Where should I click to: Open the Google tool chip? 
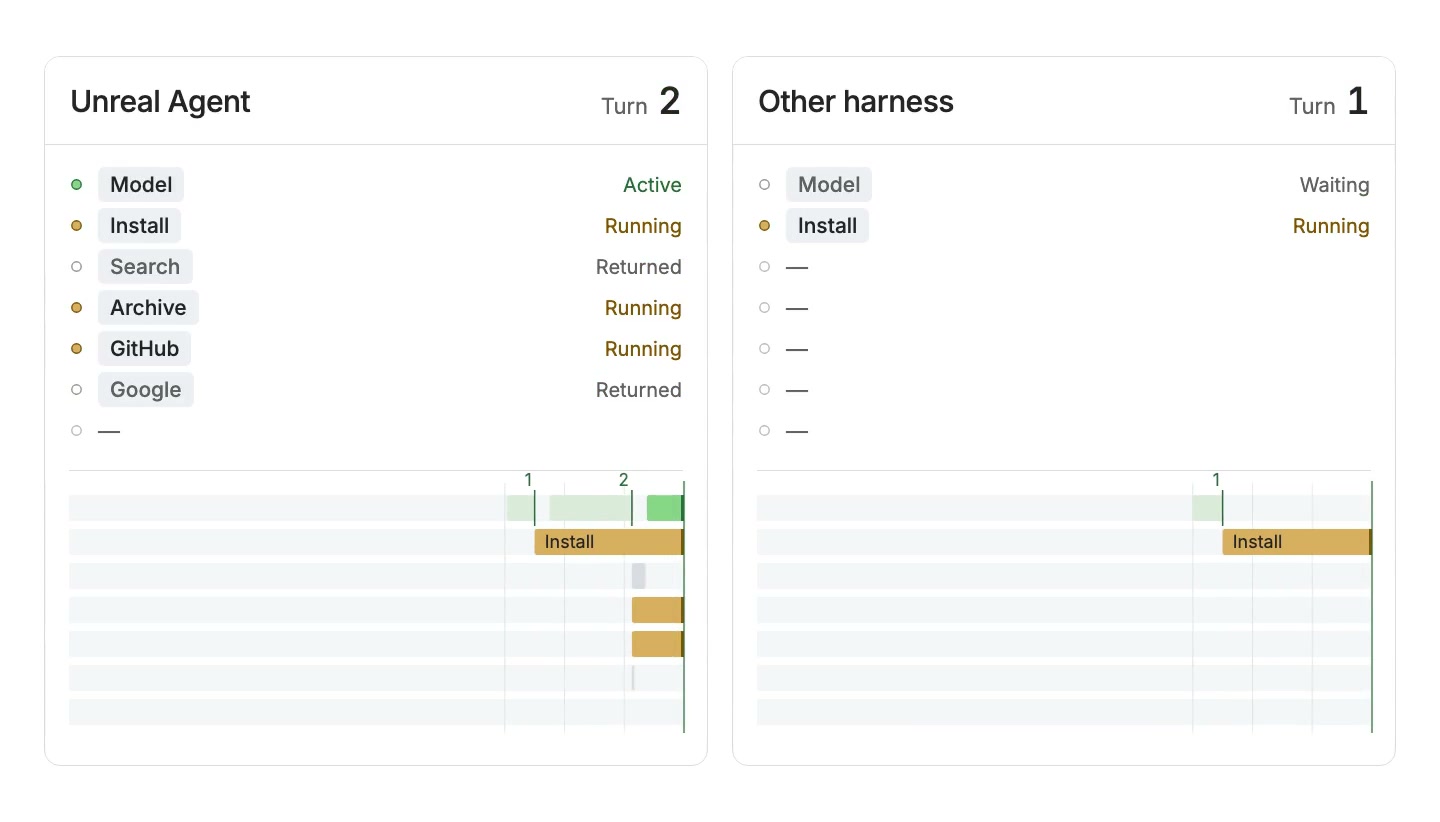(x=146, y=390)
